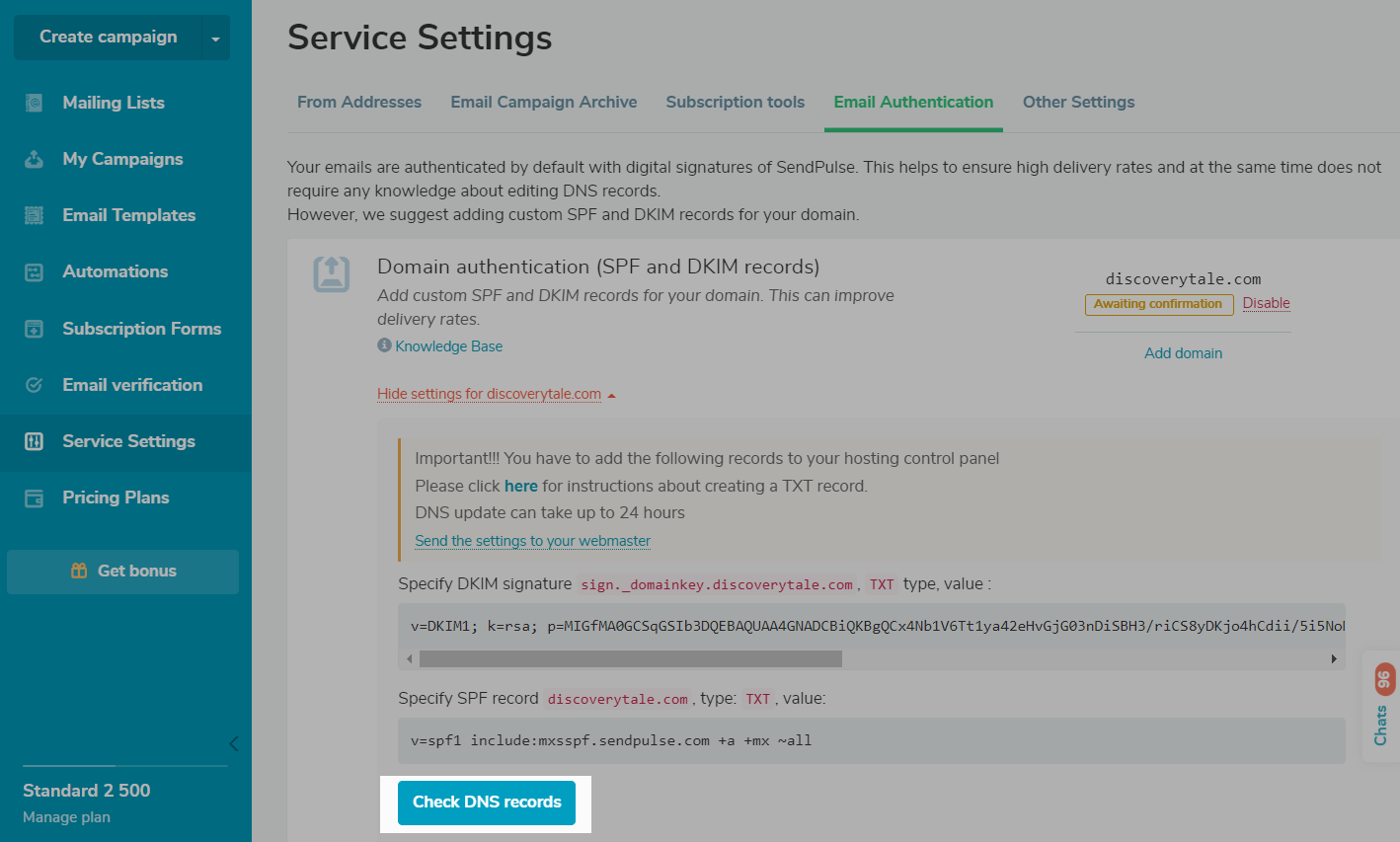Open the Add domain link
This screenshot has height=842, width=1400.
tap(1183, 353)
